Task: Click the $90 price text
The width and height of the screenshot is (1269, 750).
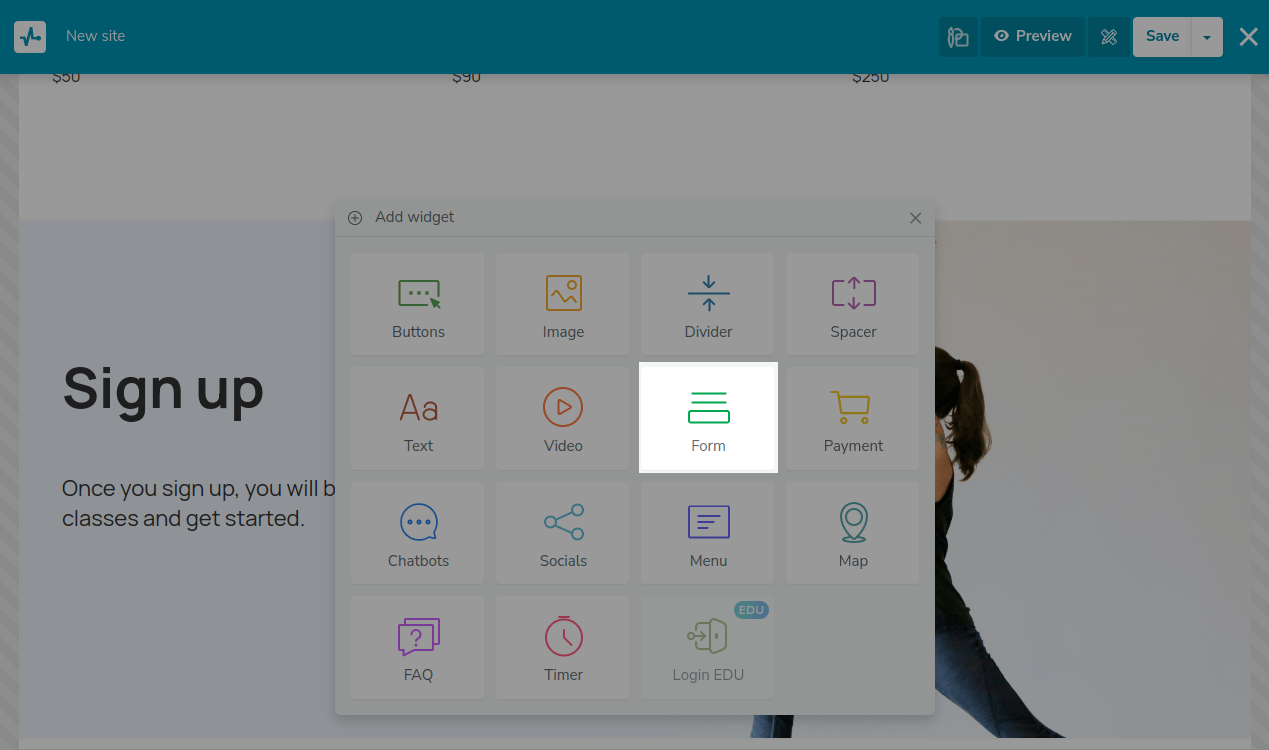Action: coord(466,77)
